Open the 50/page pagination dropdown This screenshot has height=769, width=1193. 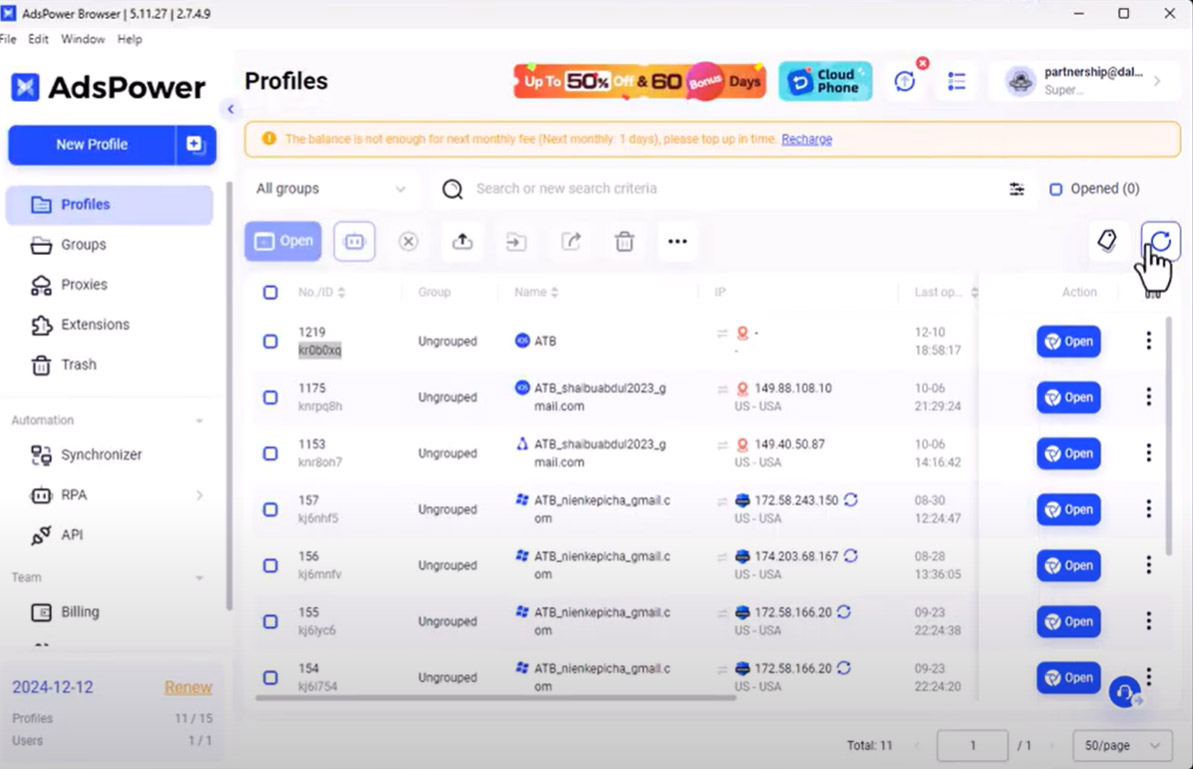coord(1122,745)
